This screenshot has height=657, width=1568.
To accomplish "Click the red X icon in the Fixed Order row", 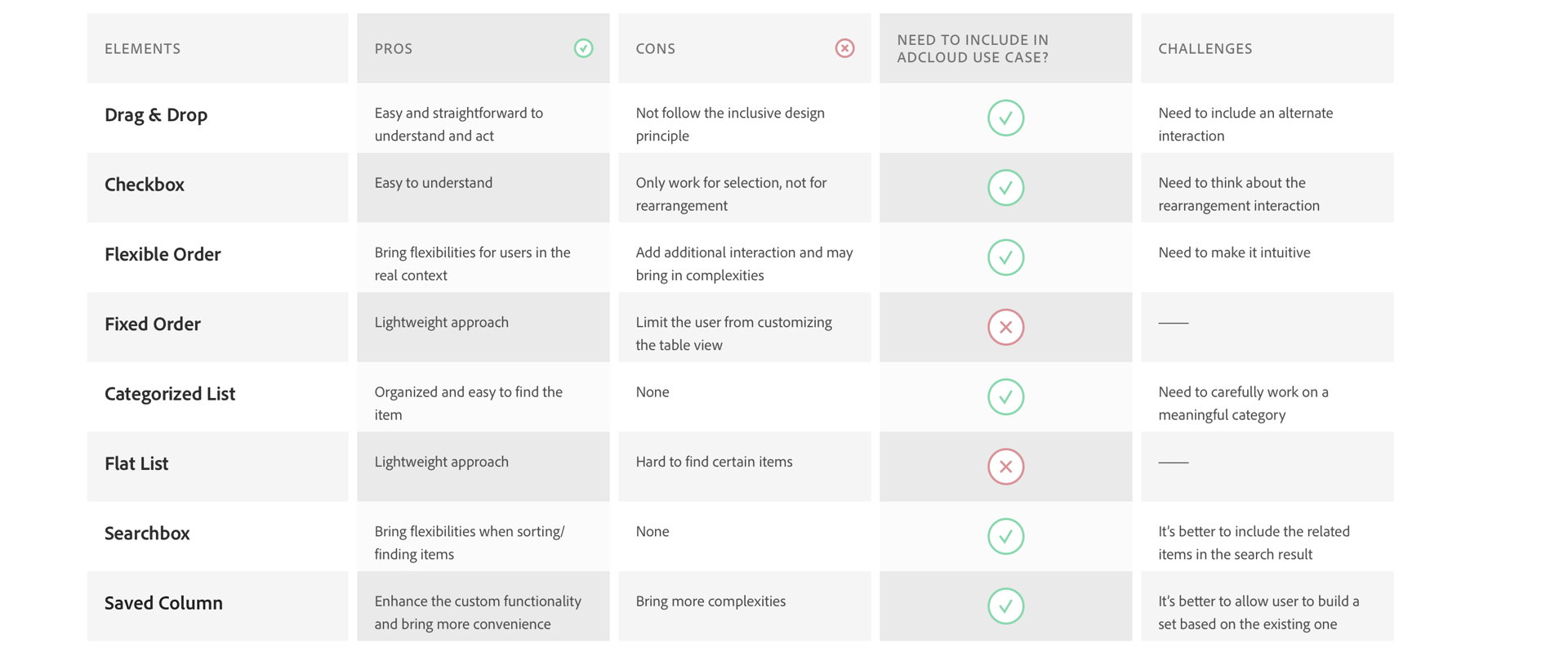I will pos(1005,327).
